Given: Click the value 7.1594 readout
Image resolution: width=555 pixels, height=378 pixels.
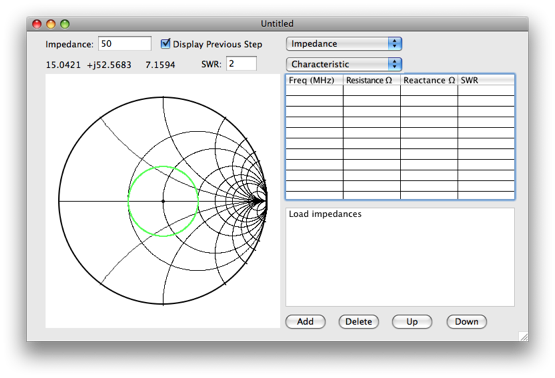Looking at the screenshot, I should pyautogui.click(x=160, y=65).
